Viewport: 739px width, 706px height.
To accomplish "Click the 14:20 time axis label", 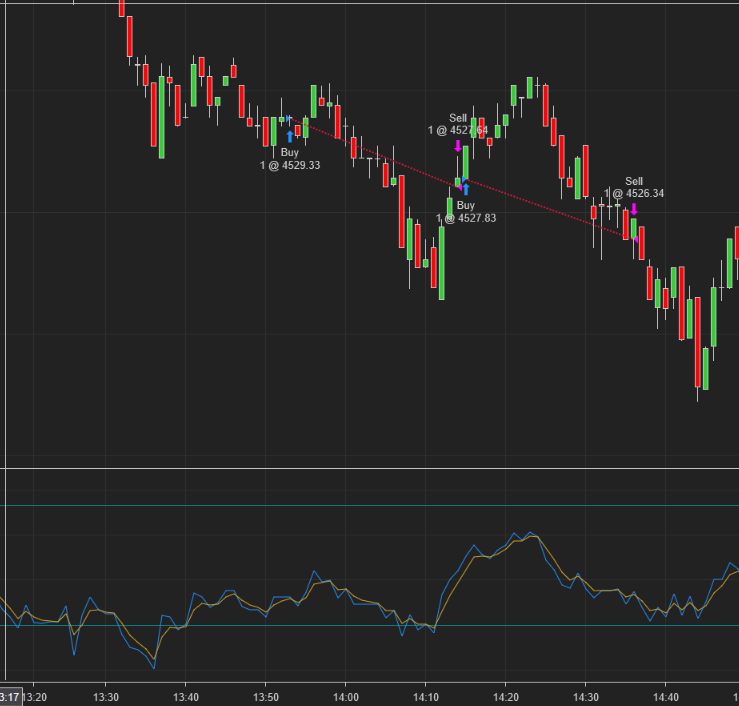I will 506,697.
